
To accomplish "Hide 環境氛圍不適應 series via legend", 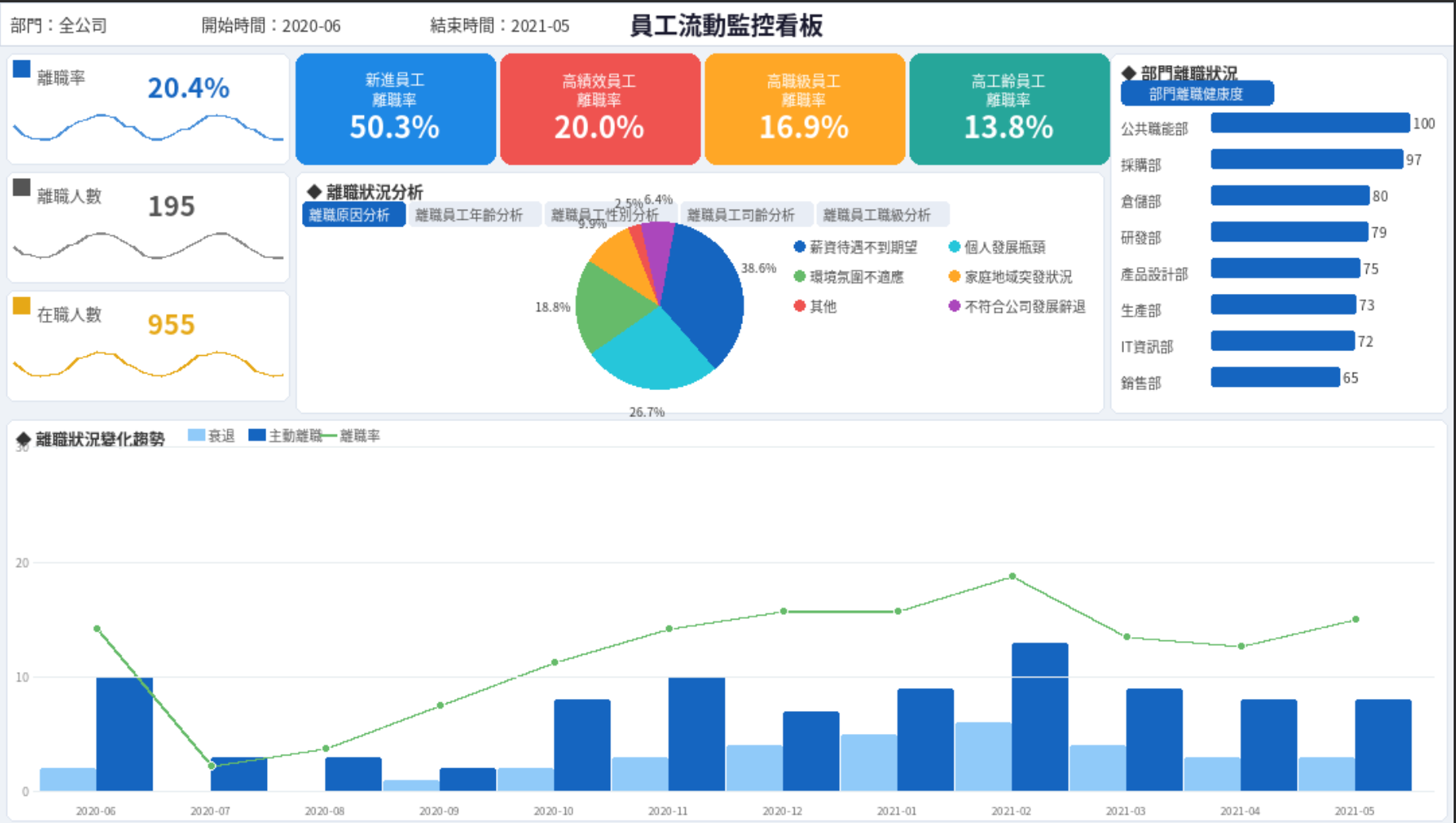I will point(849,276).
